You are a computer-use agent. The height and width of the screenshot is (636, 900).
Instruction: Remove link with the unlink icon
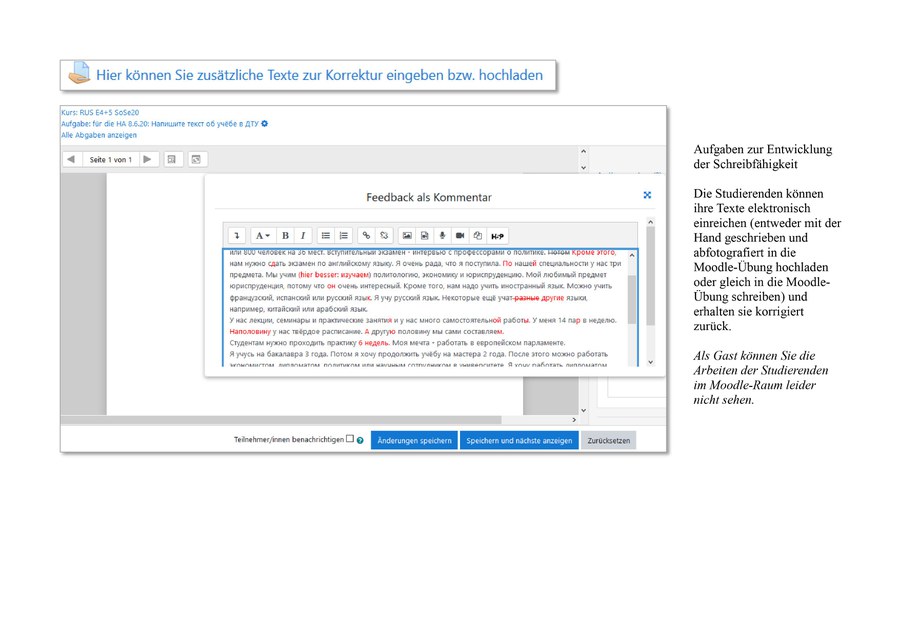pyautogui.click(x=384, y=236)
